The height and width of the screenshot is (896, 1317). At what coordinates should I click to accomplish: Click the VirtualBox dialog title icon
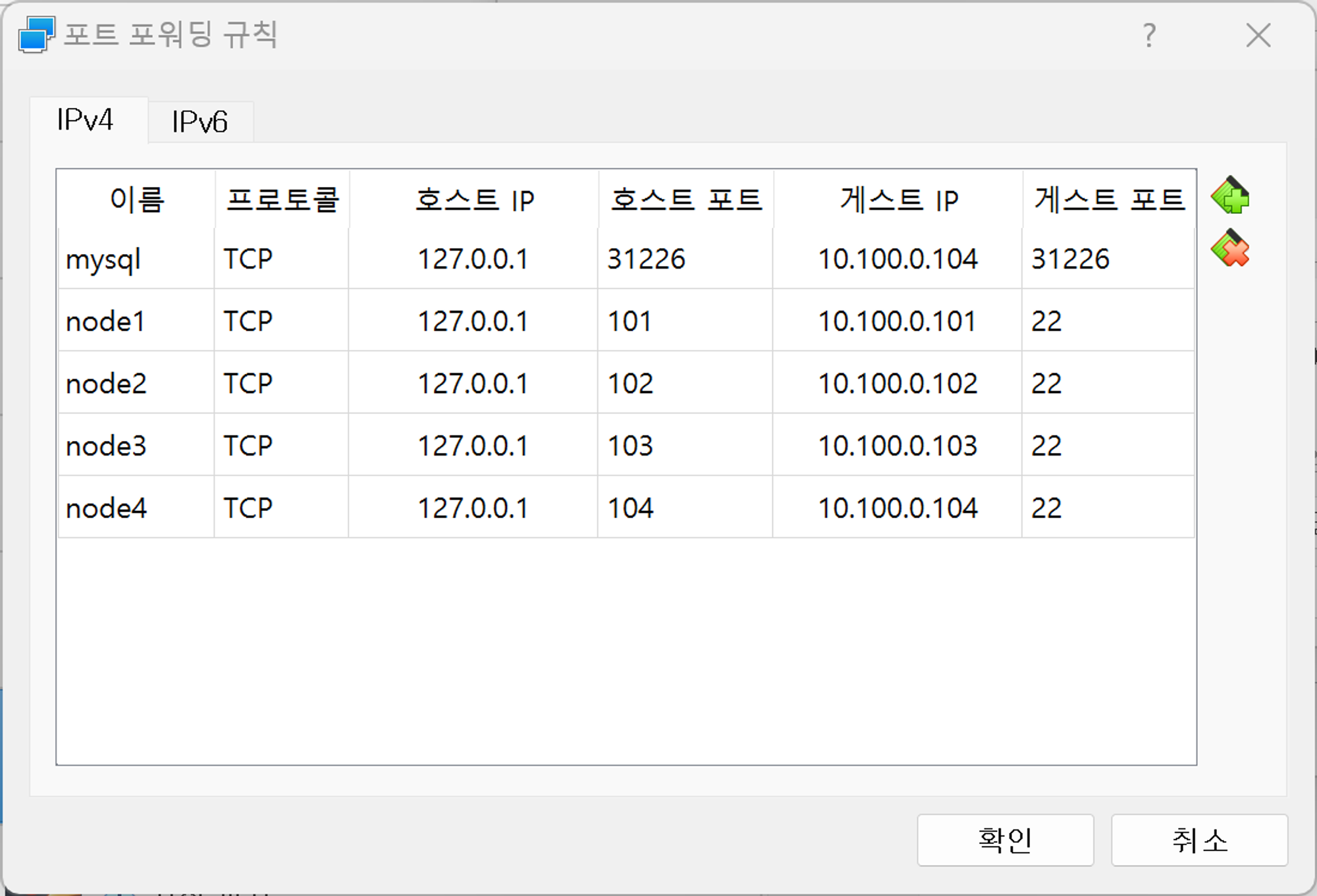point(36,34)
